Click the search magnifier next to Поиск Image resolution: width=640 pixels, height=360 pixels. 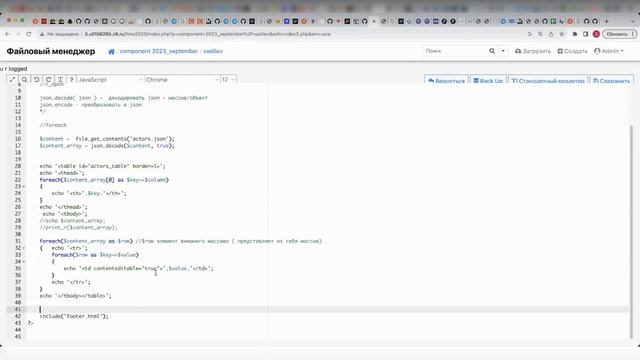(x=492, y=51)
